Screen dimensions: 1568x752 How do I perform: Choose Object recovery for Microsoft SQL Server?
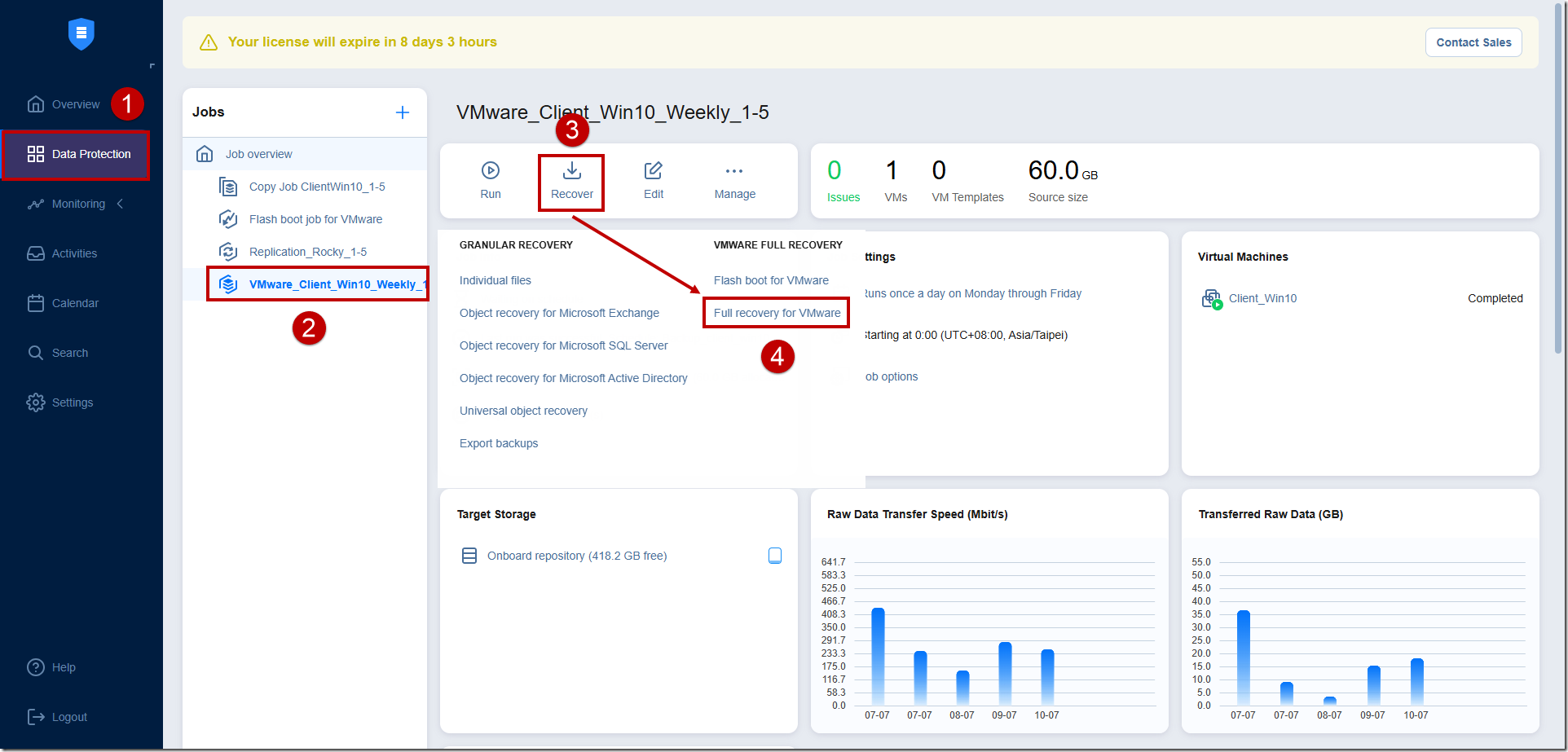pyautogui.click(x=564, y=345)
